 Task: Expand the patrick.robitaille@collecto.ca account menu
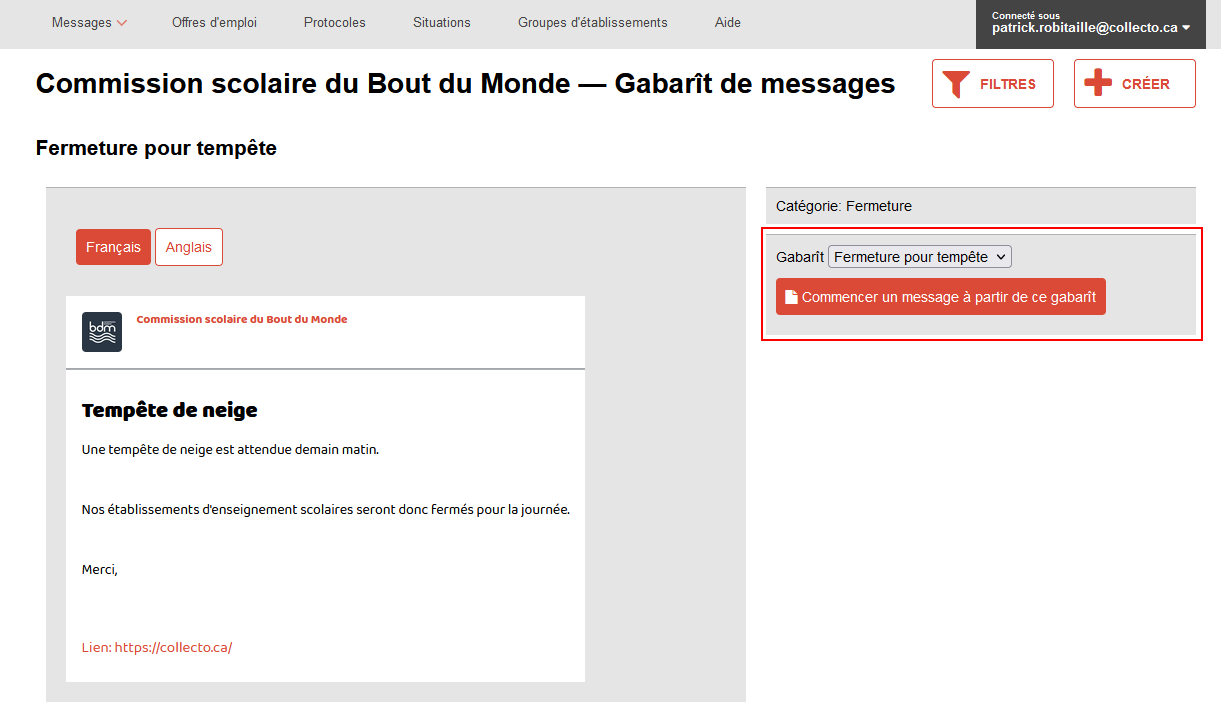[x=1090, y=28]
